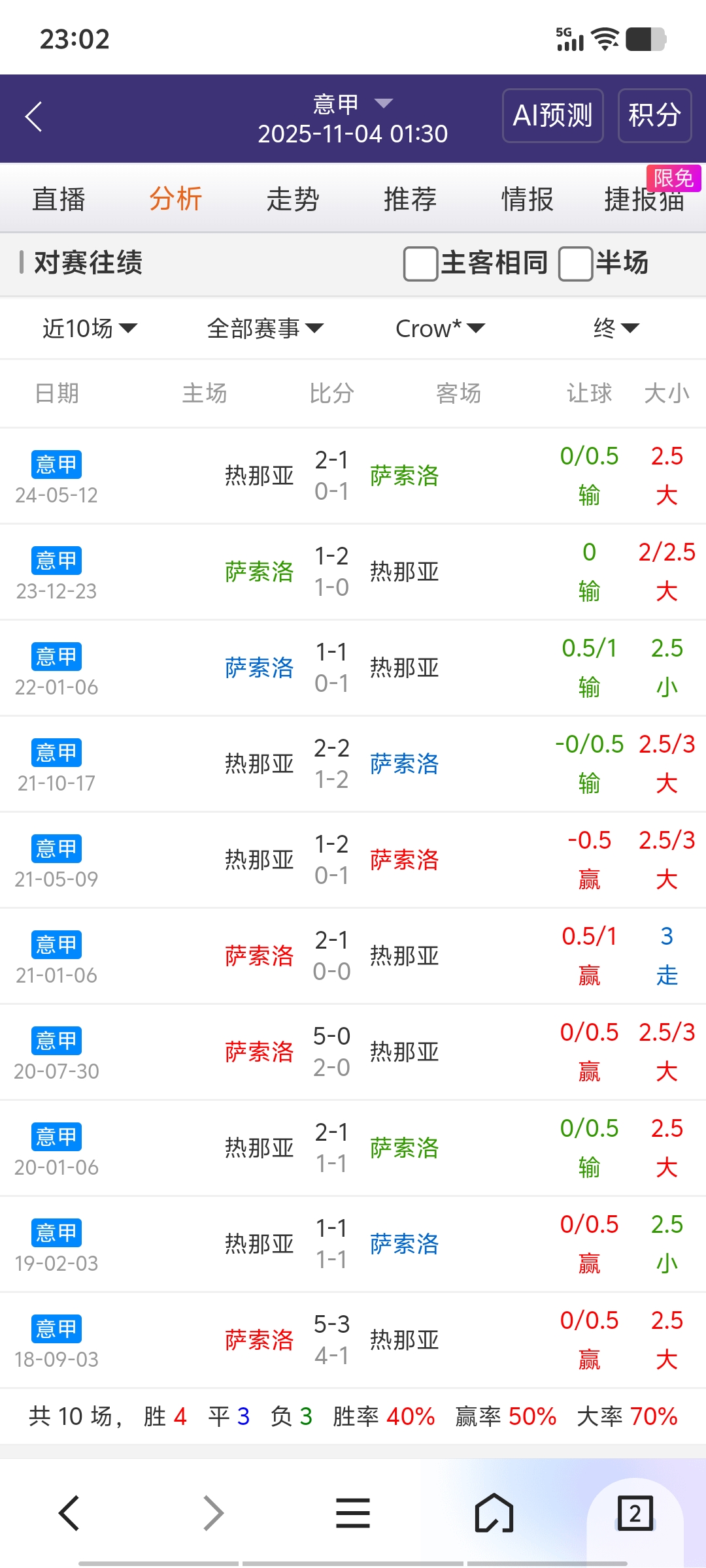Open the browser hamburger menu

[353, 1513]
